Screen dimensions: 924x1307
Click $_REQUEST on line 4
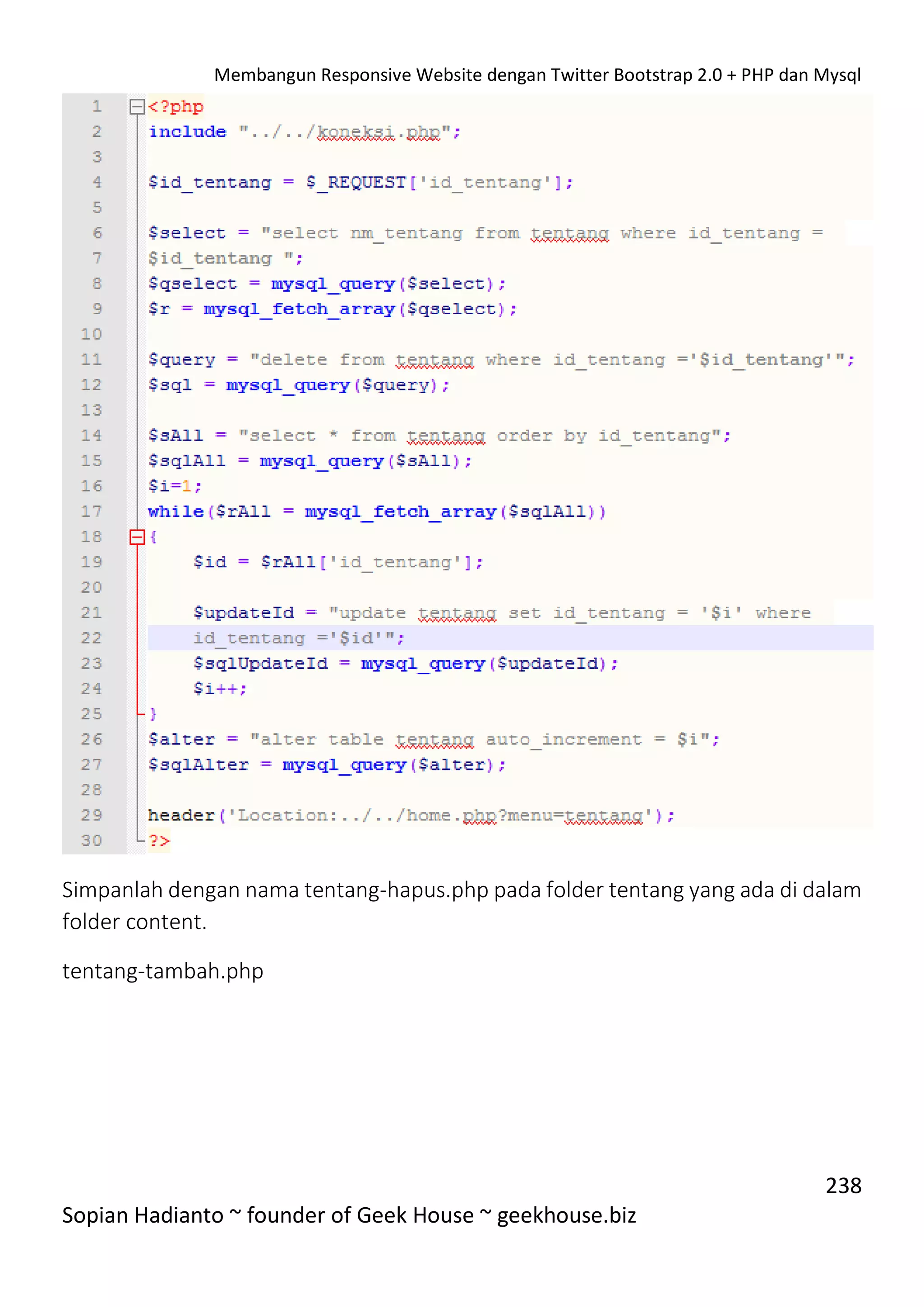[x=356, y=183]
